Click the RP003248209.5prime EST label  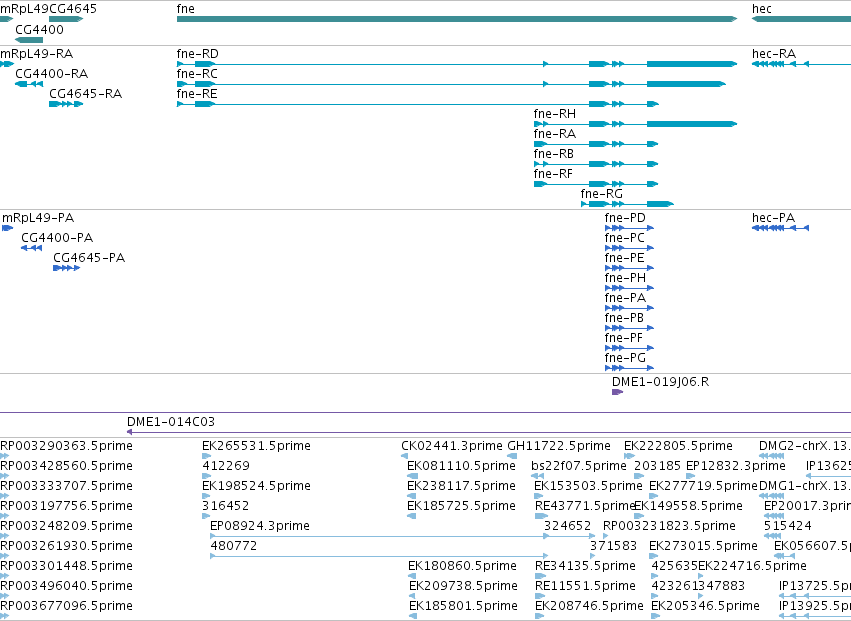pyautogui.click(x=66, y=526)
